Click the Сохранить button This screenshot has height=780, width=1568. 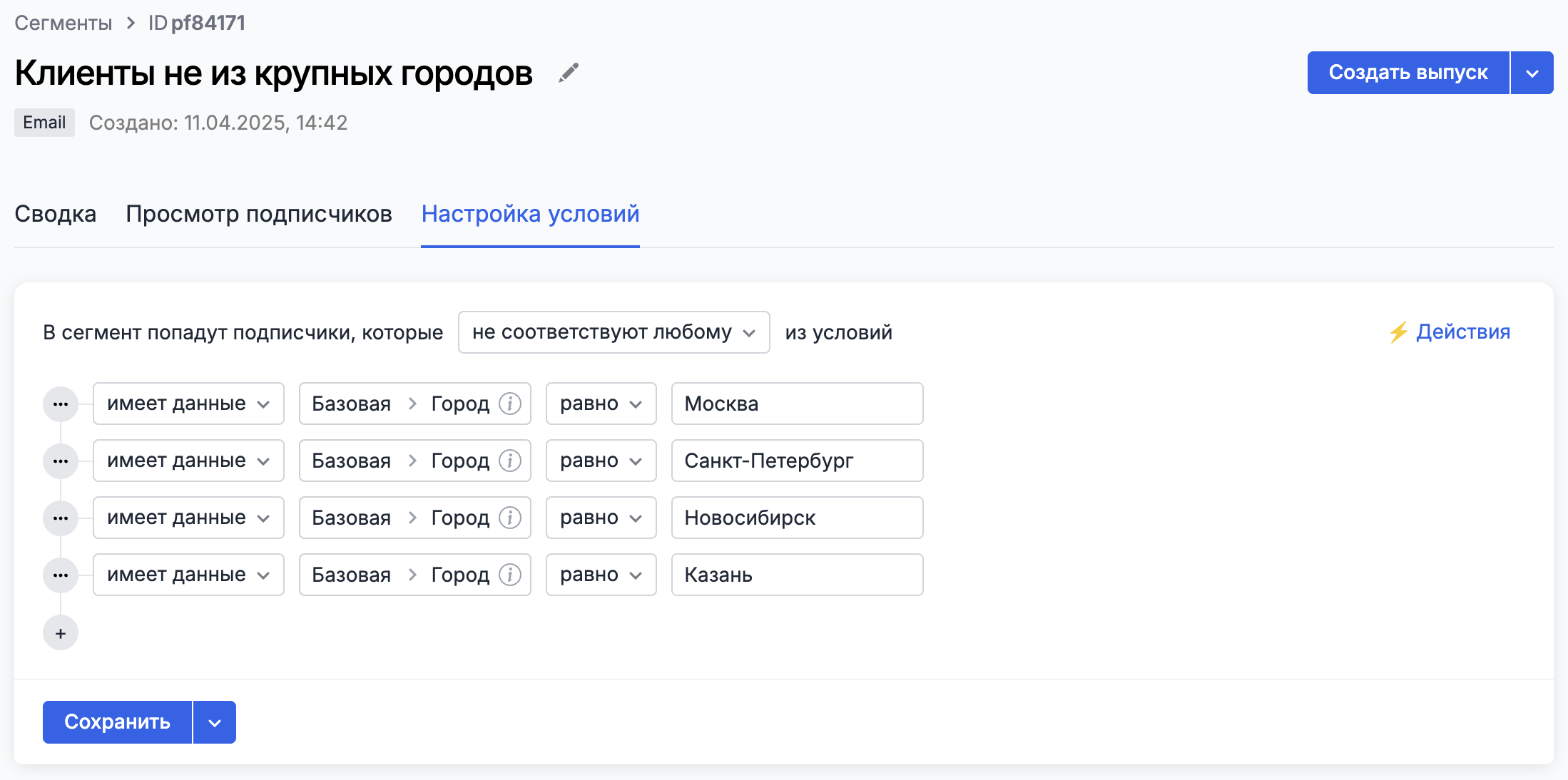click(x=117, y=722)
